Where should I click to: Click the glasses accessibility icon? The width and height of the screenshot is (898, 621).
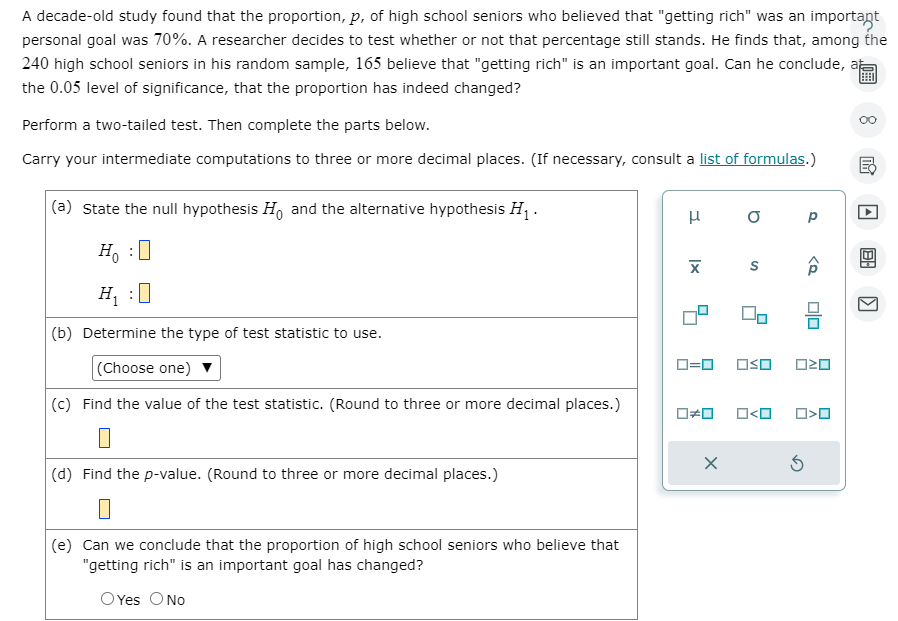pyautogui.click(x=867, y=119)
